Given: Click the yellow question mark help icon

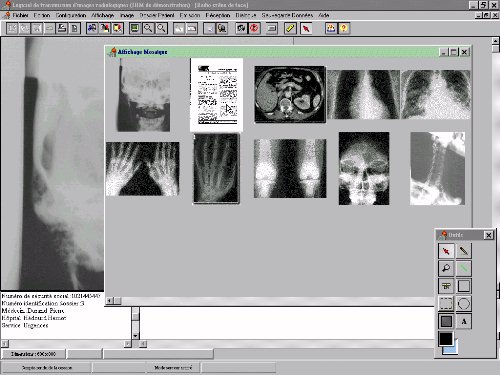Looking at the screenshot, I should coord(344,28).
